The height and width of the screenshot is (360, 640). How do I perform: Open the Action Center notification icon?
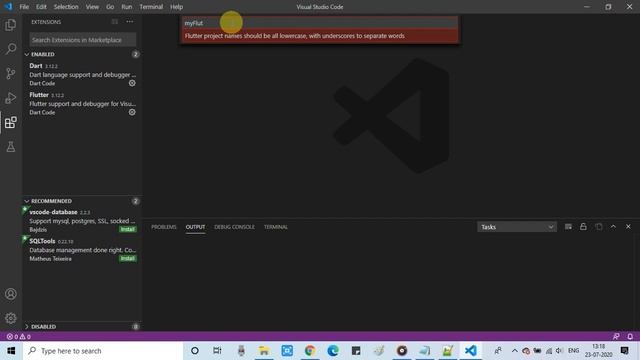[624, 351]
